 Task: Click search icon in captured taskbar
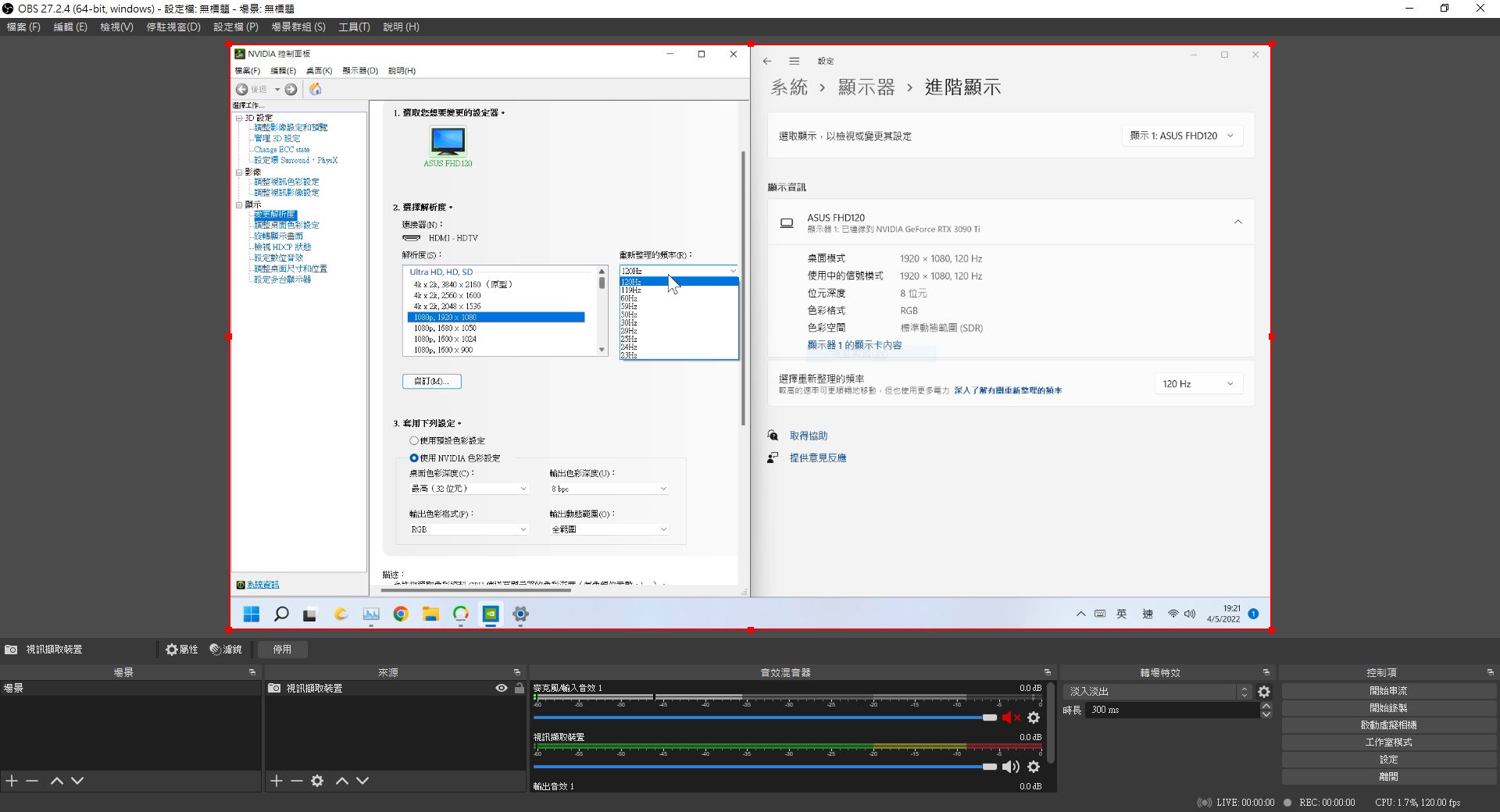281,614
